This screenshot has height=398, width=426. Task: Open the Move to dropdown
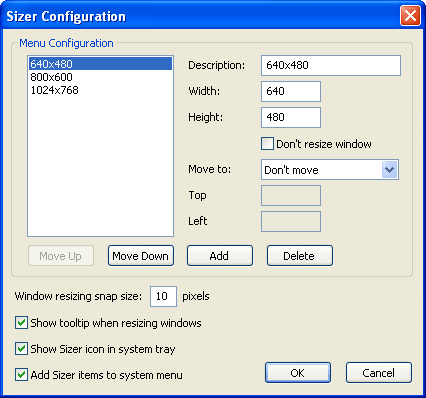(x=330, y=170)
